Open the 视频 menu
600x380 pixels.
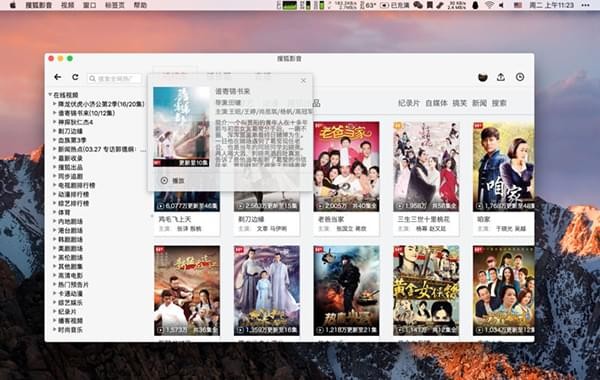click(x=68, y=5)
